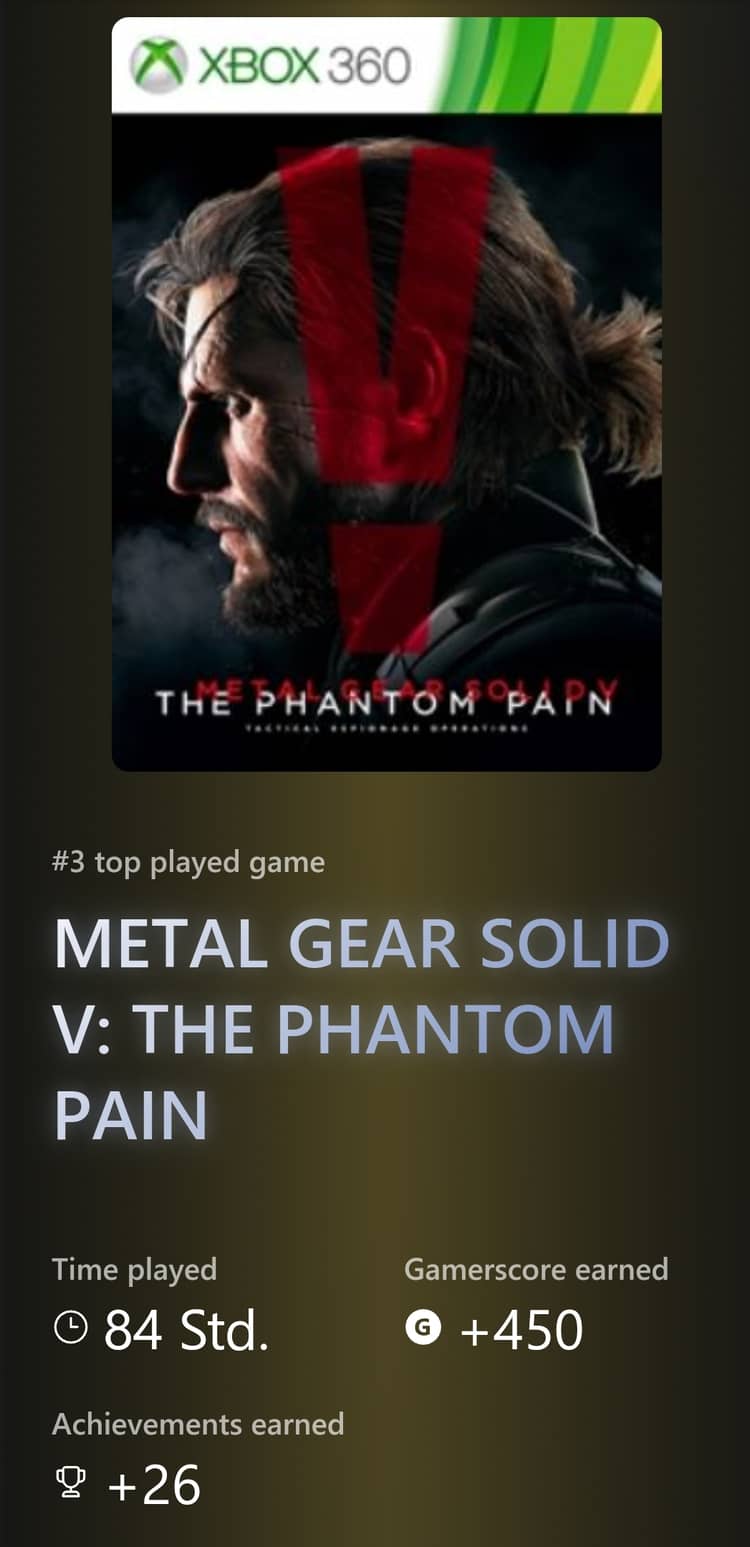
Task: Click the word PAIN in the title
Action: pyautogui.click(x=130, y=1116)
